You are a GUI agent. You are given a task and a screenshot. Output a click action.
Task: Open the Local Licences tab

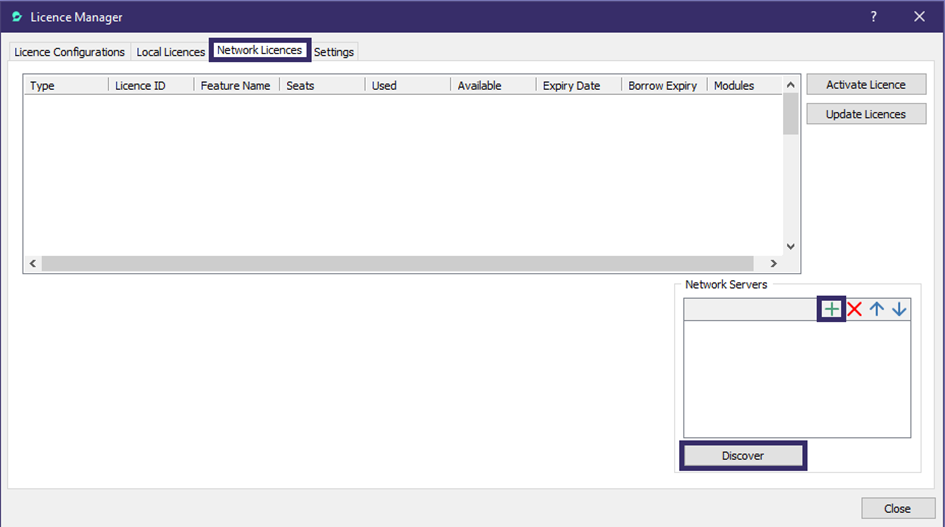point(170,52)
